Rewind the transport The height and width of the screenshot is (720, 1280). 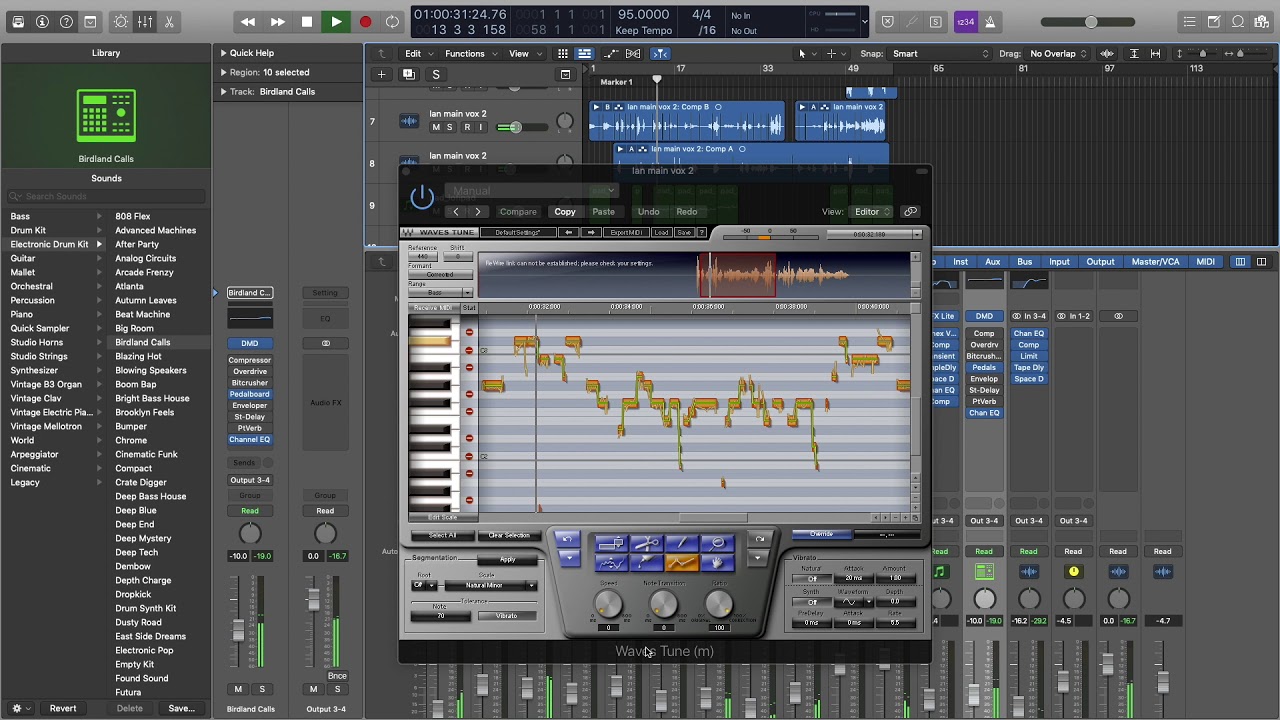pos(248,22)
